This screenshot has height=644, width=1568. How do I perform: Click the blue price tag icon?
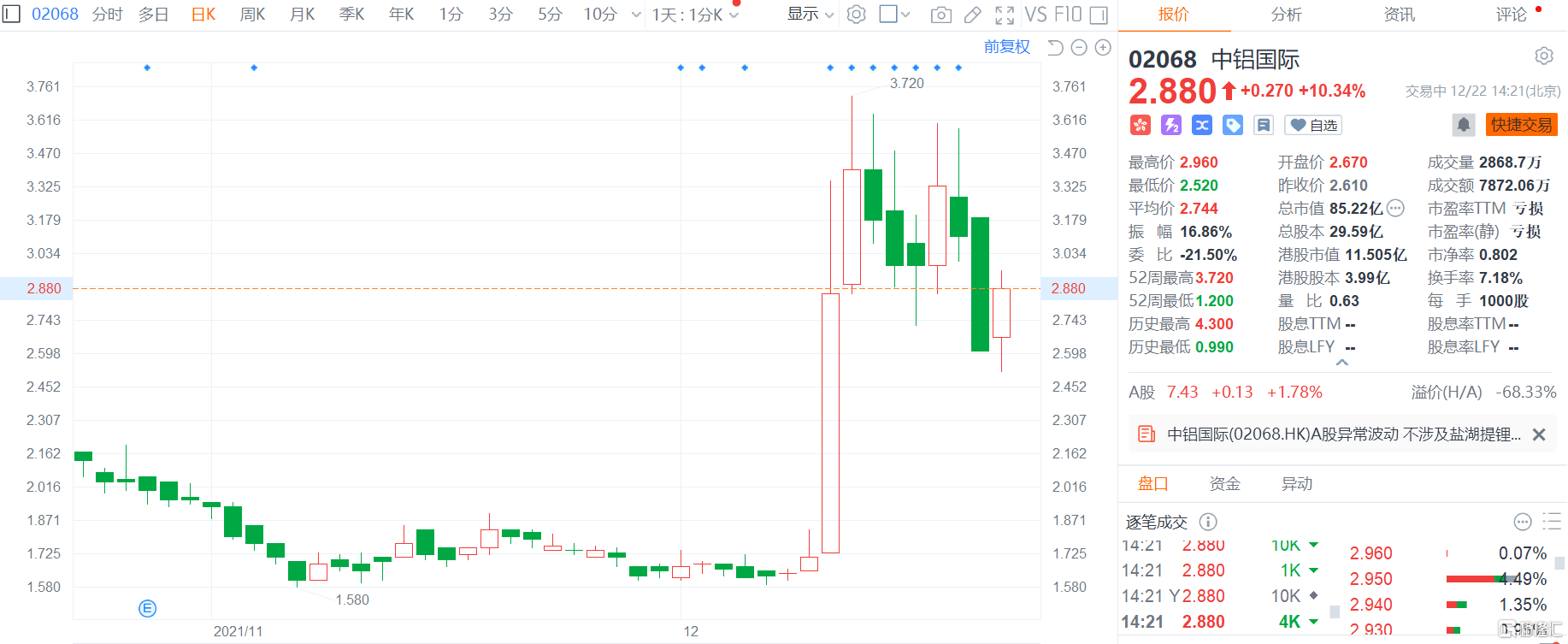coord(1233,125)
